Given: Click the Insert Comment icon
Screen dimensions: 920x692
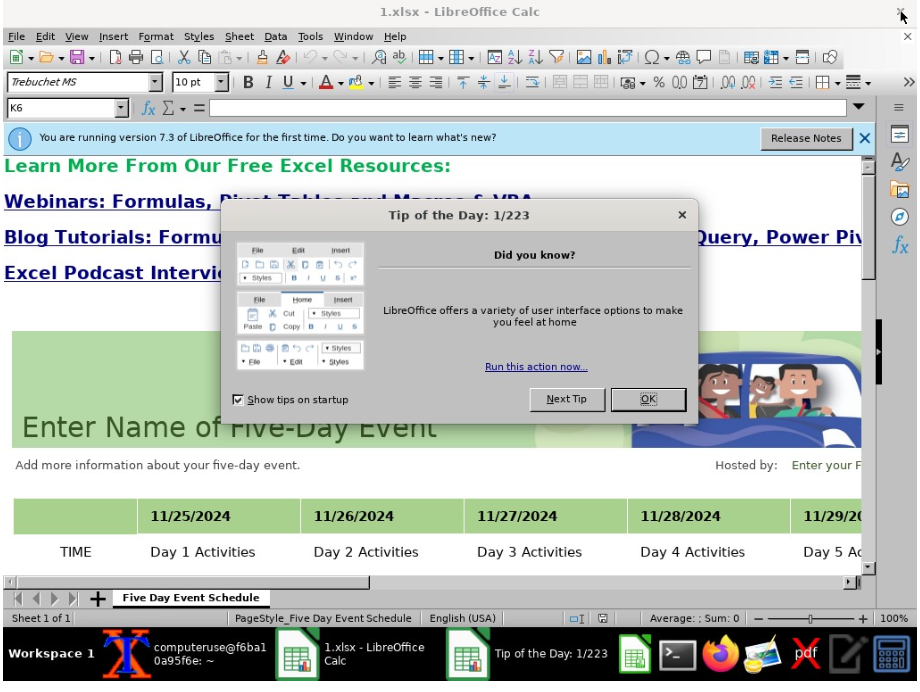Looking at the screenshot, I should [703, 57].
